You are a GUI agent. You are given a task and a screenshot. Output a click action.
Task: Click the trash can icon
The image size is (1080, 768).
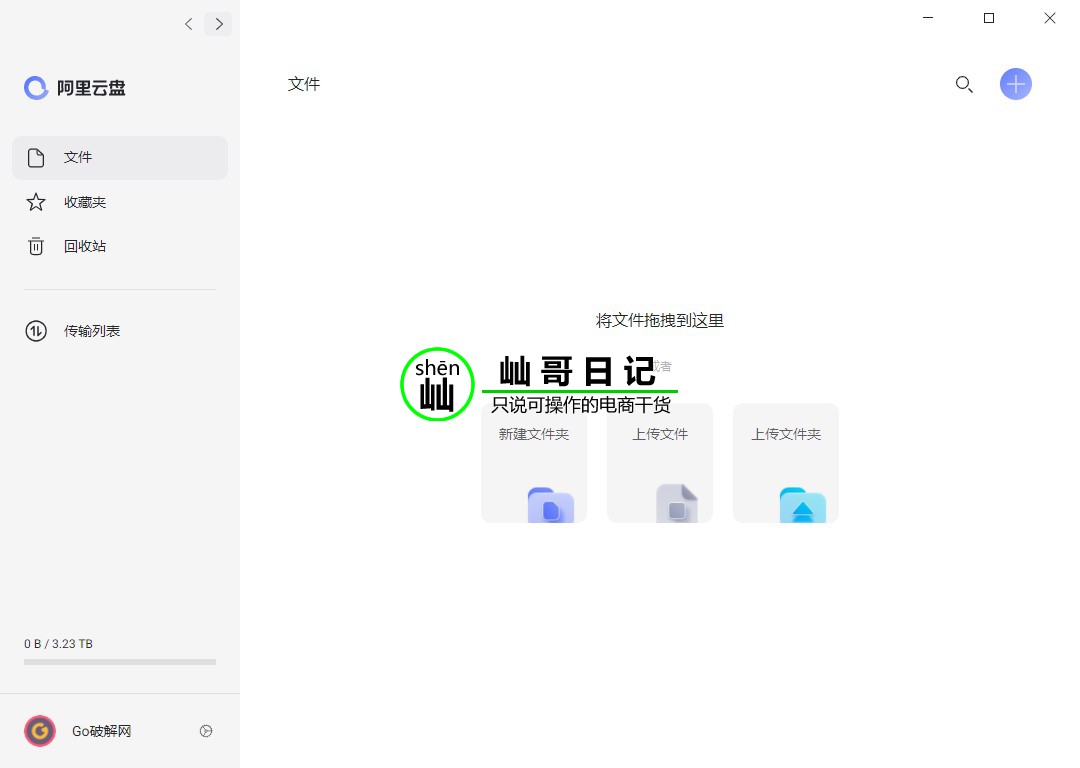36,246
